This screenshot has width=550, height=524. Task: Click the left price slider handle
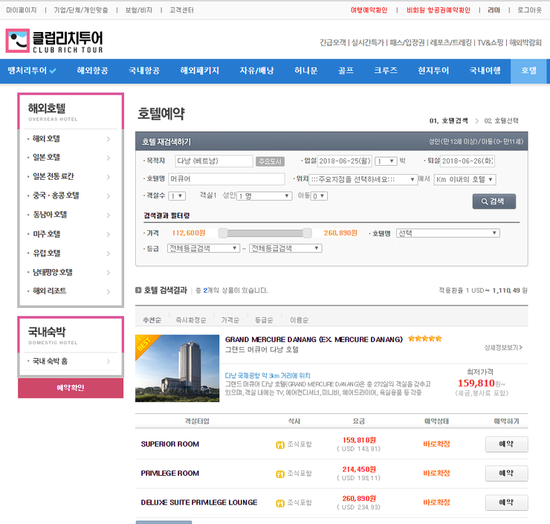pyautogui.click(x=223, y=233)
